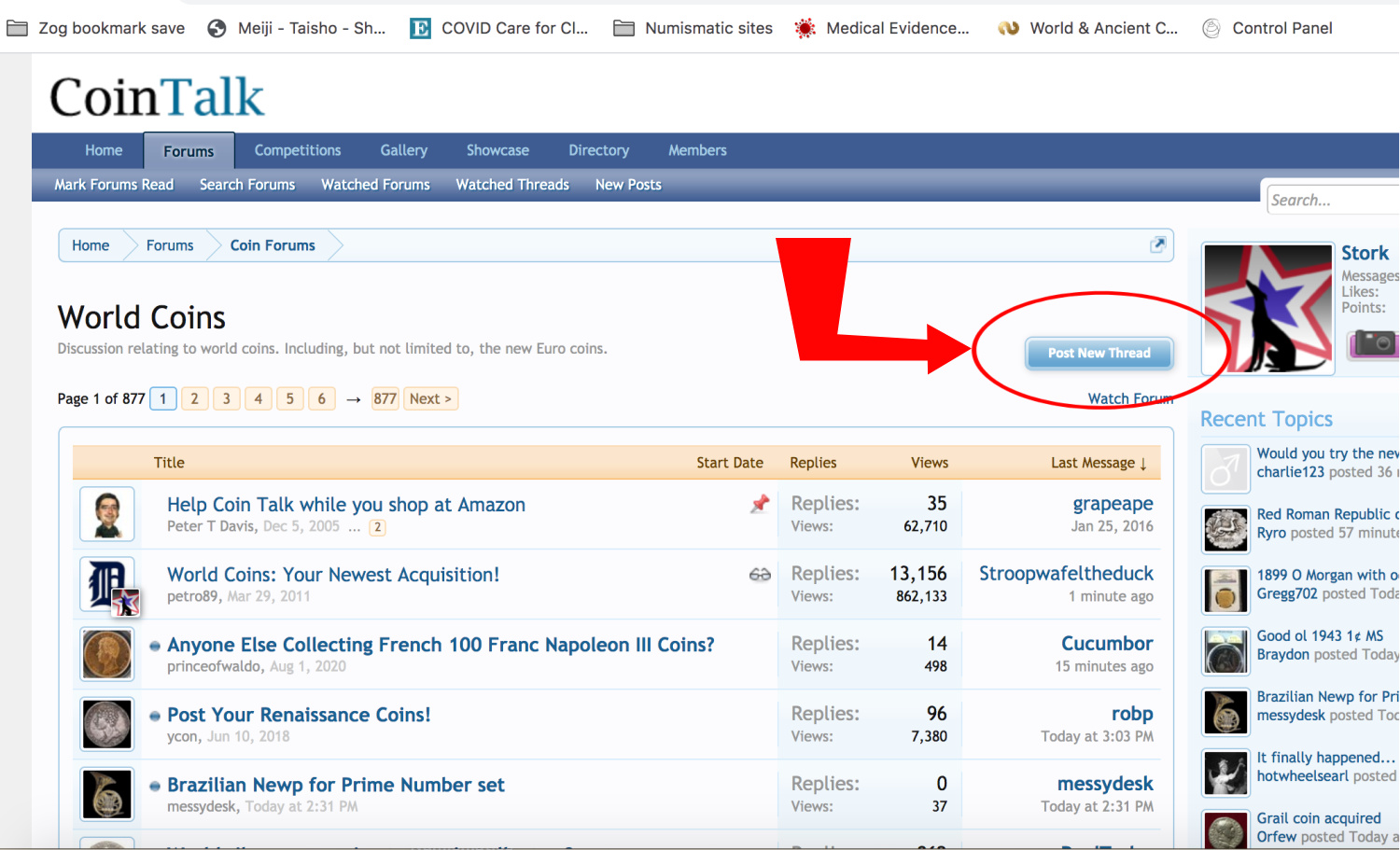Screen dimensions: 1400x850
Task: Click the watched-thread glasses icon
Action: (x=760, y=575)
